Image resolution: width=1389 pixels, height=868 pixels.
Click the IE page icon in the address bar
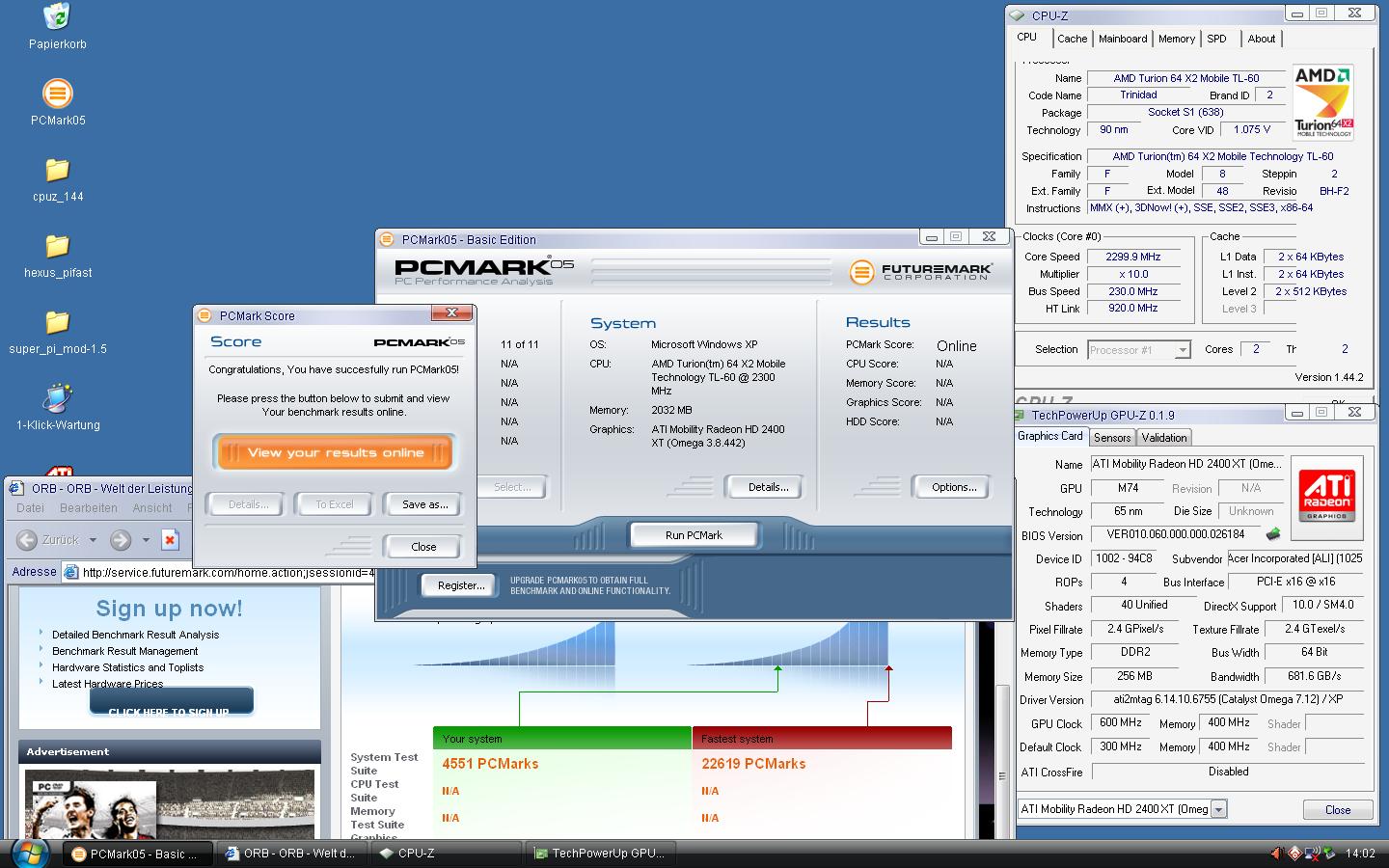click(x=70, y=572)
